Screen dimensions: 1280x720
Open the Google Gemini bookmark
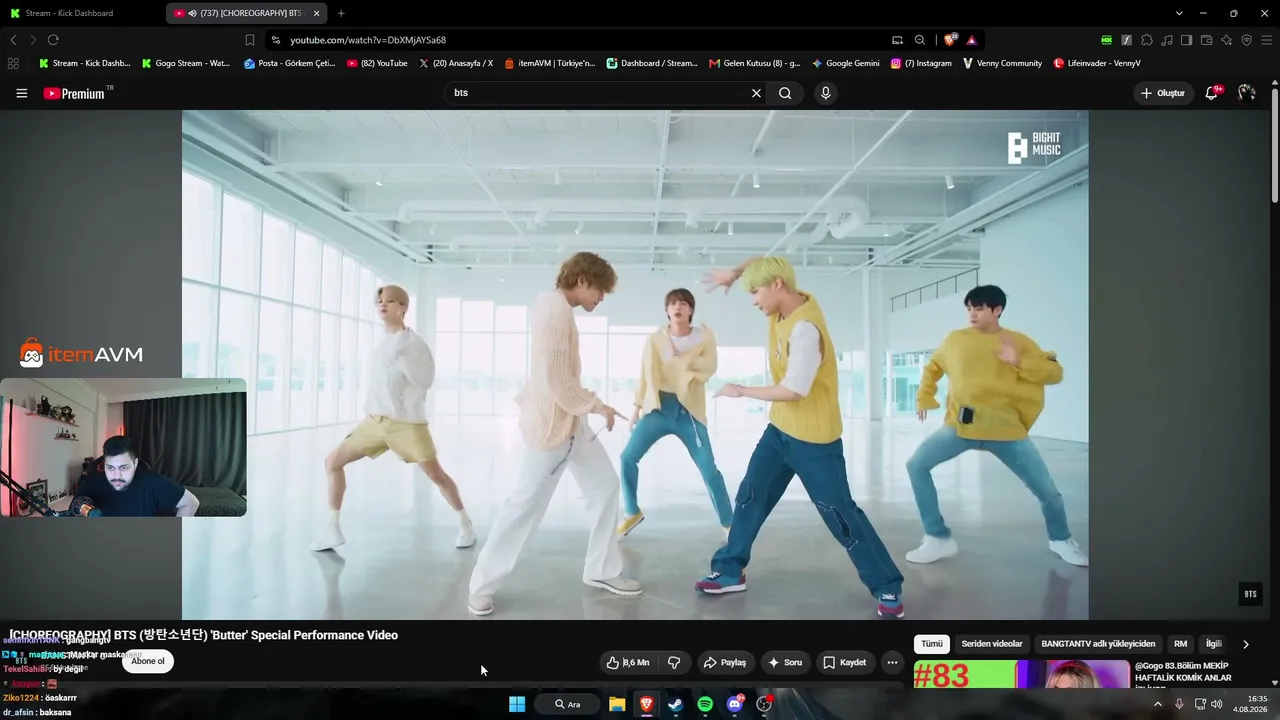point(846,63)
